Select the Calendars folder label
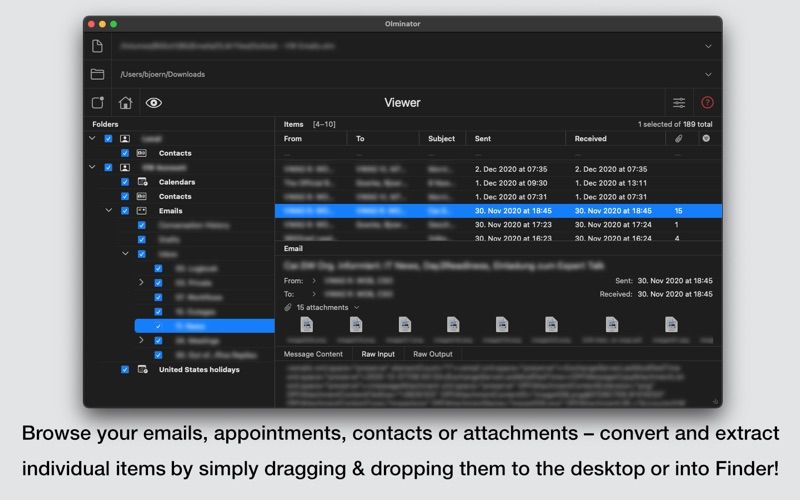The height and width of the screenshot is (500, 800). pyautogui.click(x=177, y=182)
